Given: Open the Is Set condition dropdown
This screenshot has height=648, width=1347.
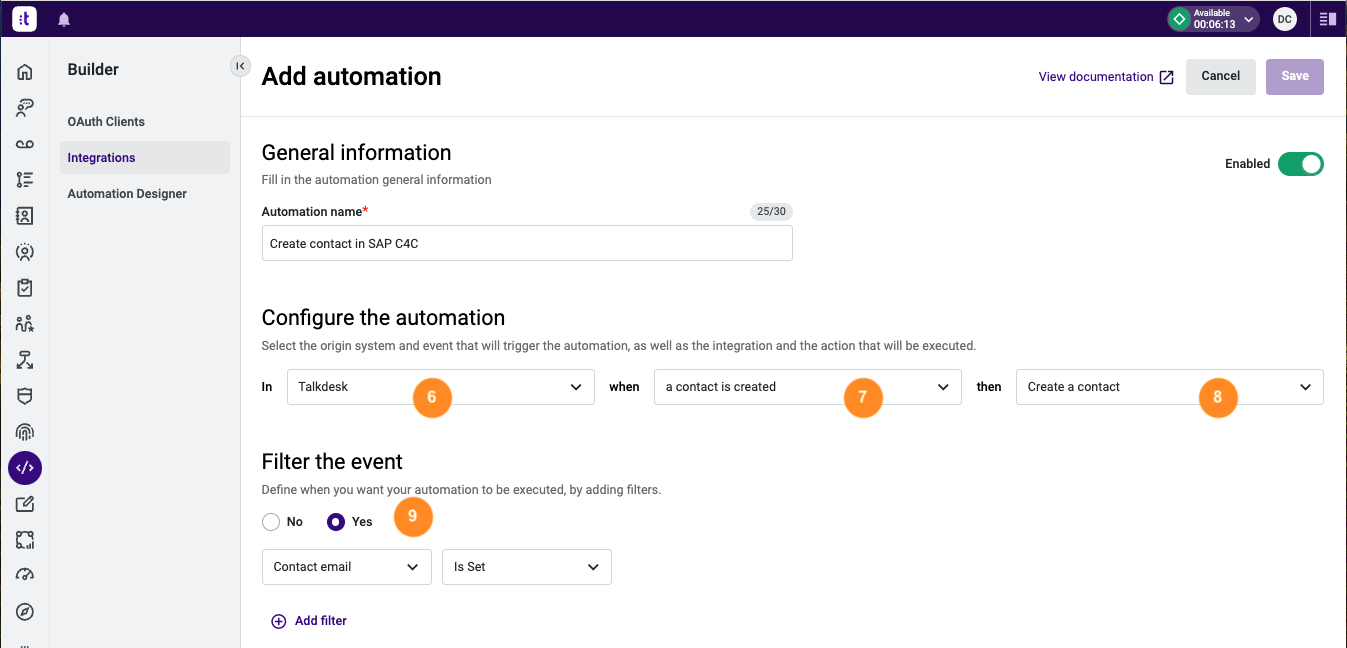Looking at the screenshot, I should (527, 567).
